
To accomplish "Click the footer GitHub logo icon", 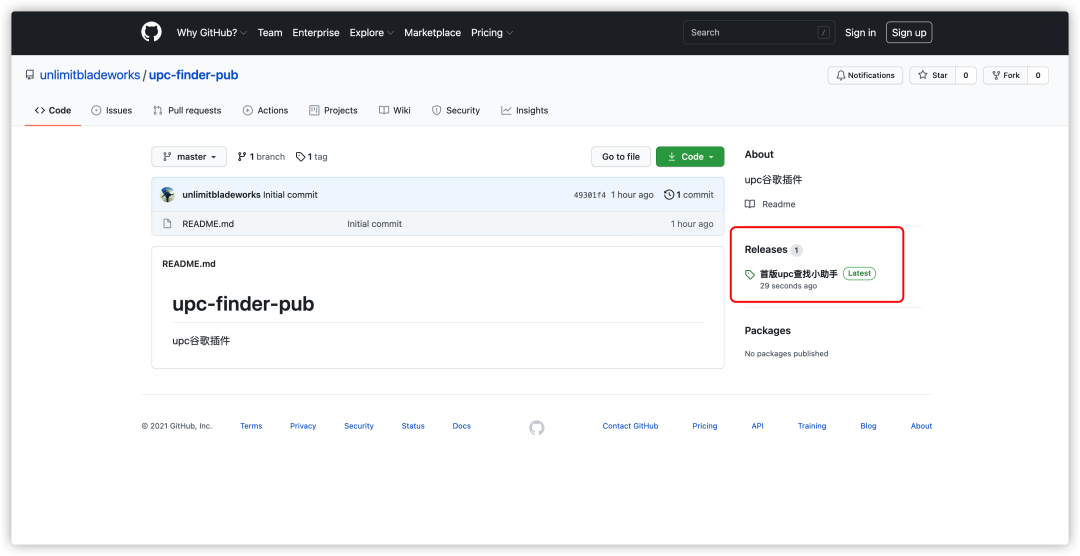I will tap(537, 428).
